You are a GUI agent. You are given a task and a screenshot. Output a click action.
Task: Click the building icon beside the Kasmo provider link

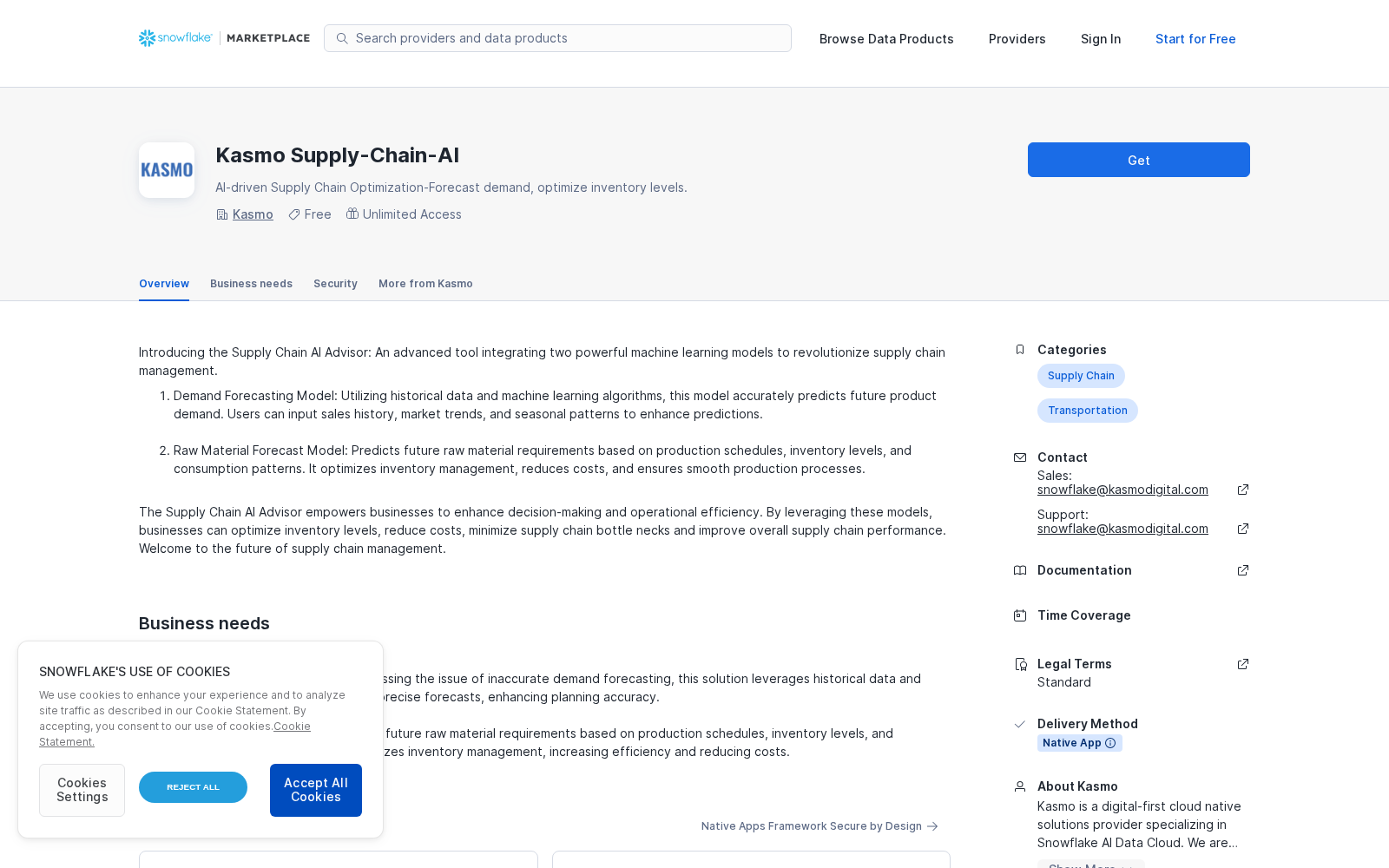[x=222, y=214]
